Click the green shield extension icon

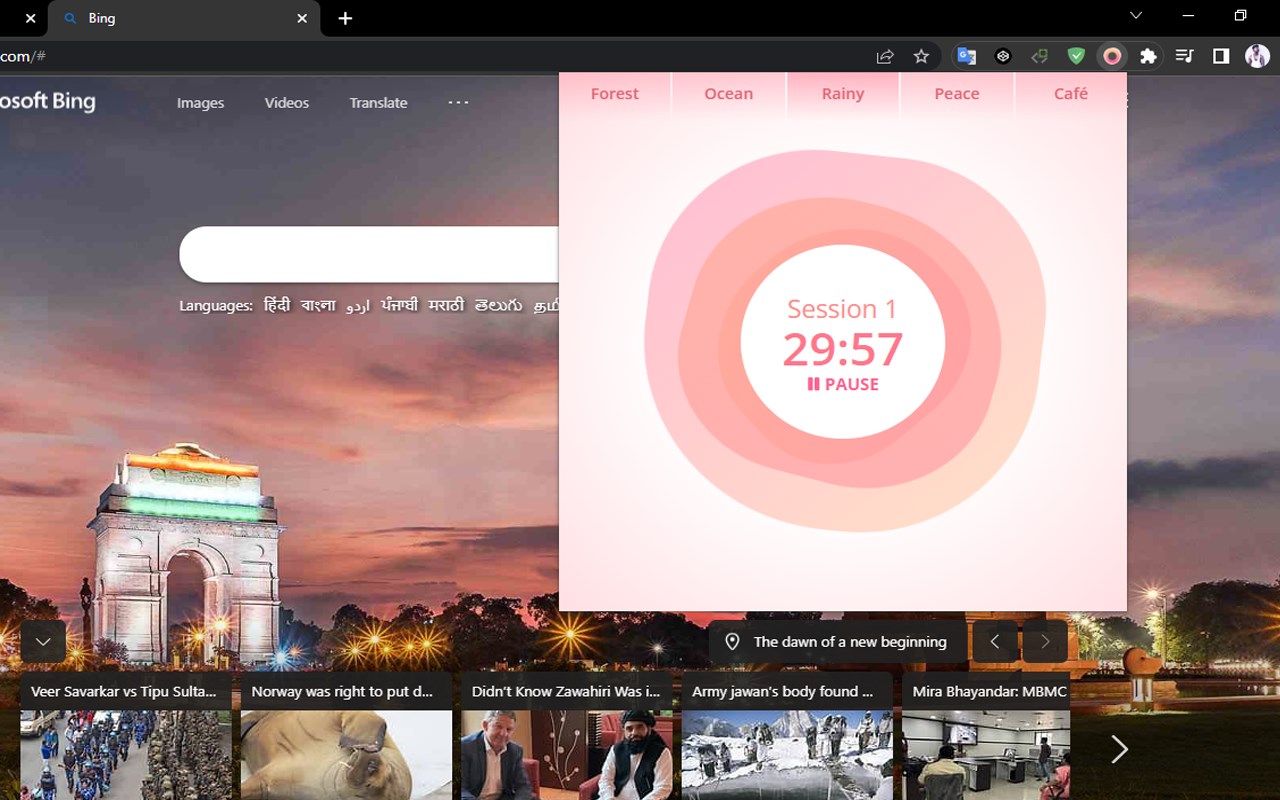[x=1076, y=57]
